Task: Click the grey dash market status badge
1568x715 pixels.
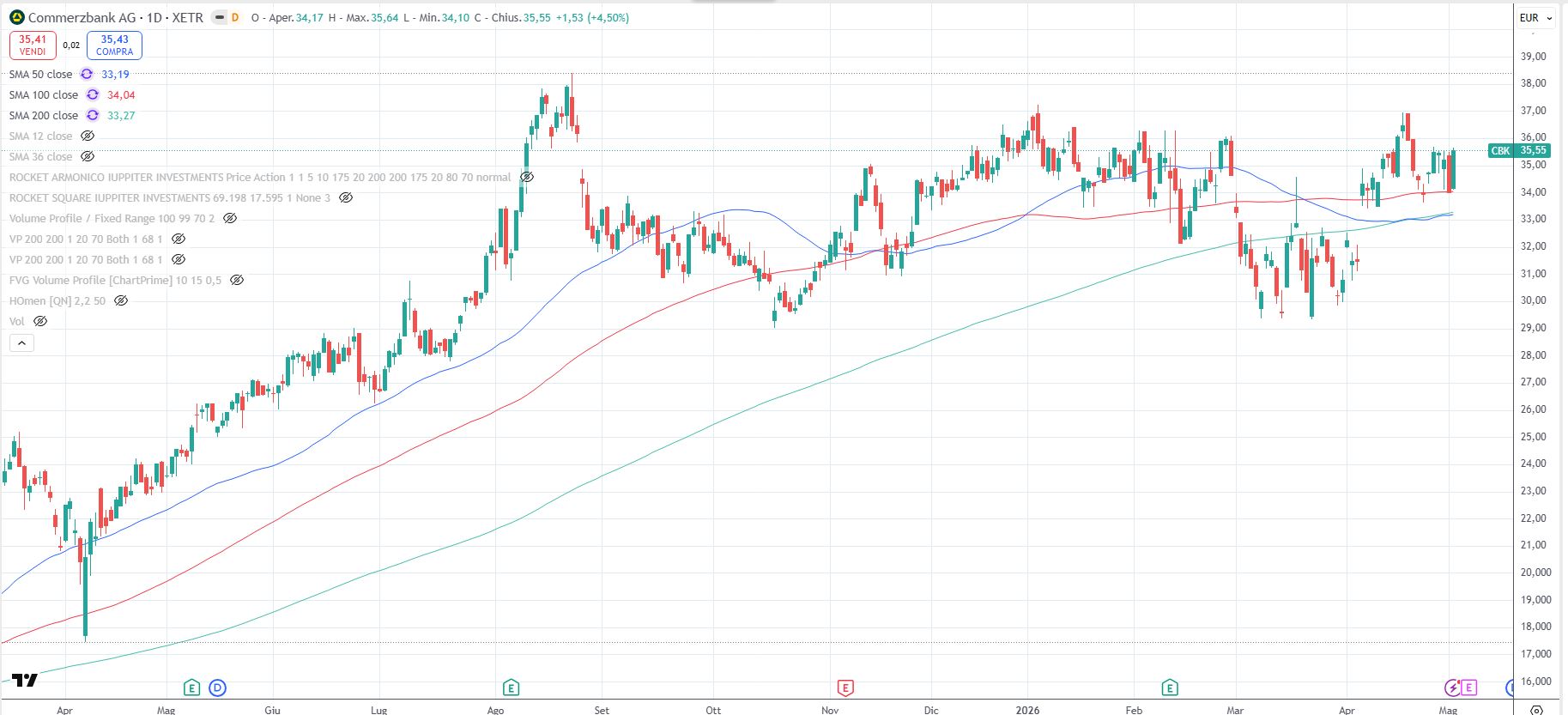Action: click(x=219, y=17)
